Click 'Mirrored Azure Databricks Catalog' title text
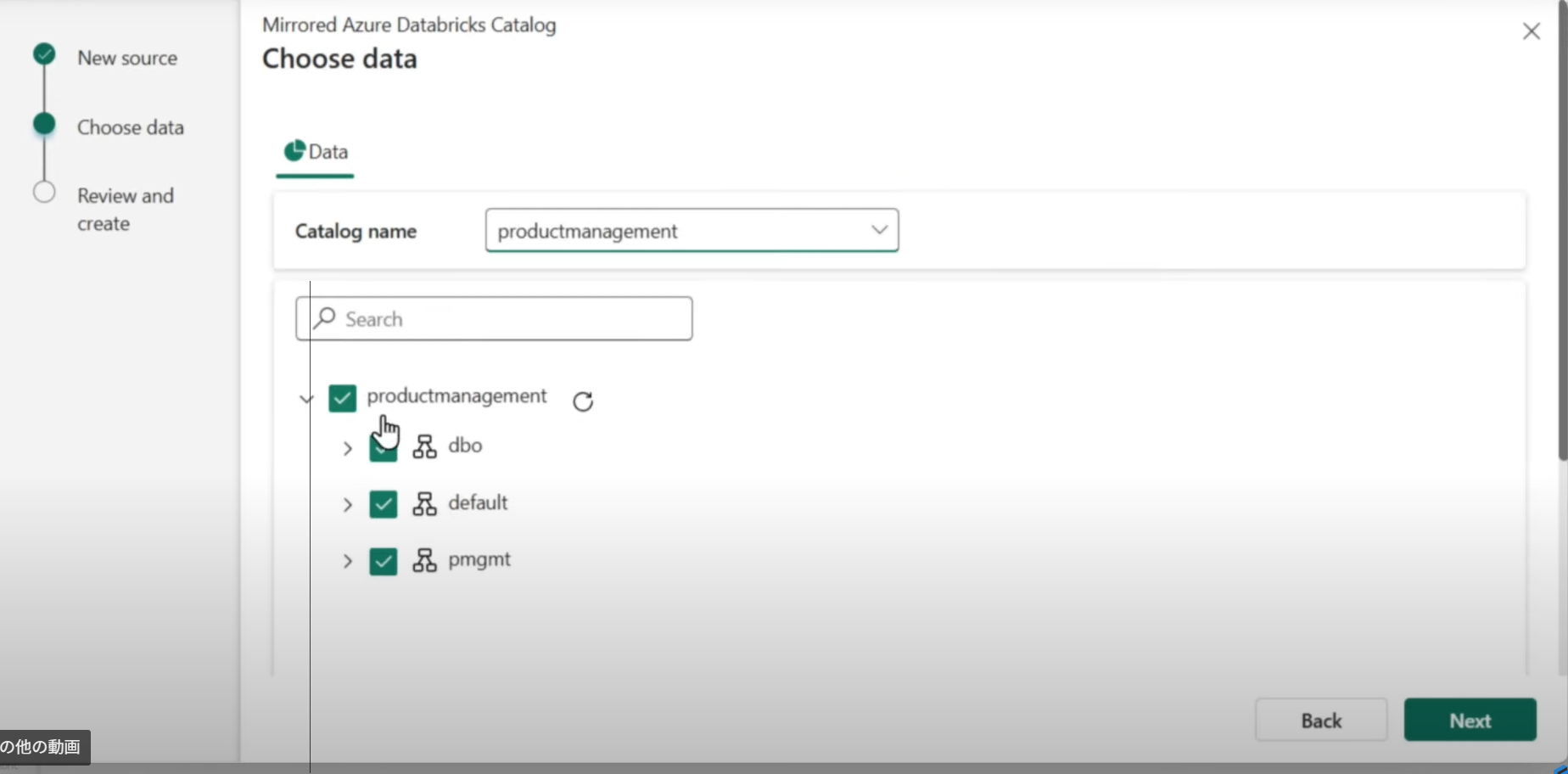The height and width of the screenshot is (774, 1568). click(409, 25)
